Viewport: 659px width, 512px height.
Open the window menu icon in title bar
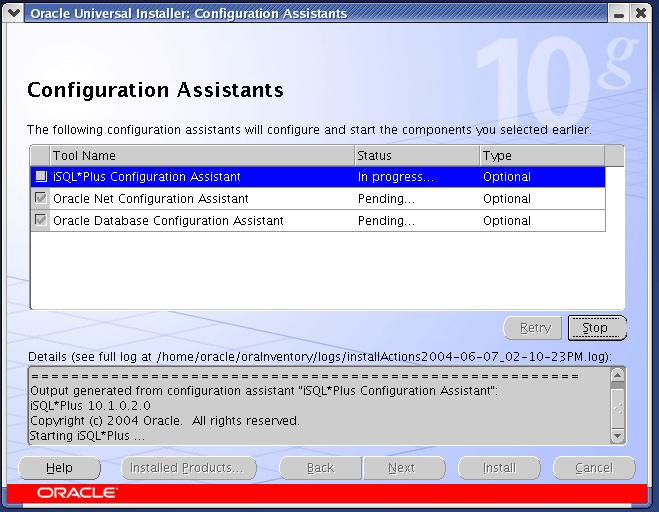point(14,13)
